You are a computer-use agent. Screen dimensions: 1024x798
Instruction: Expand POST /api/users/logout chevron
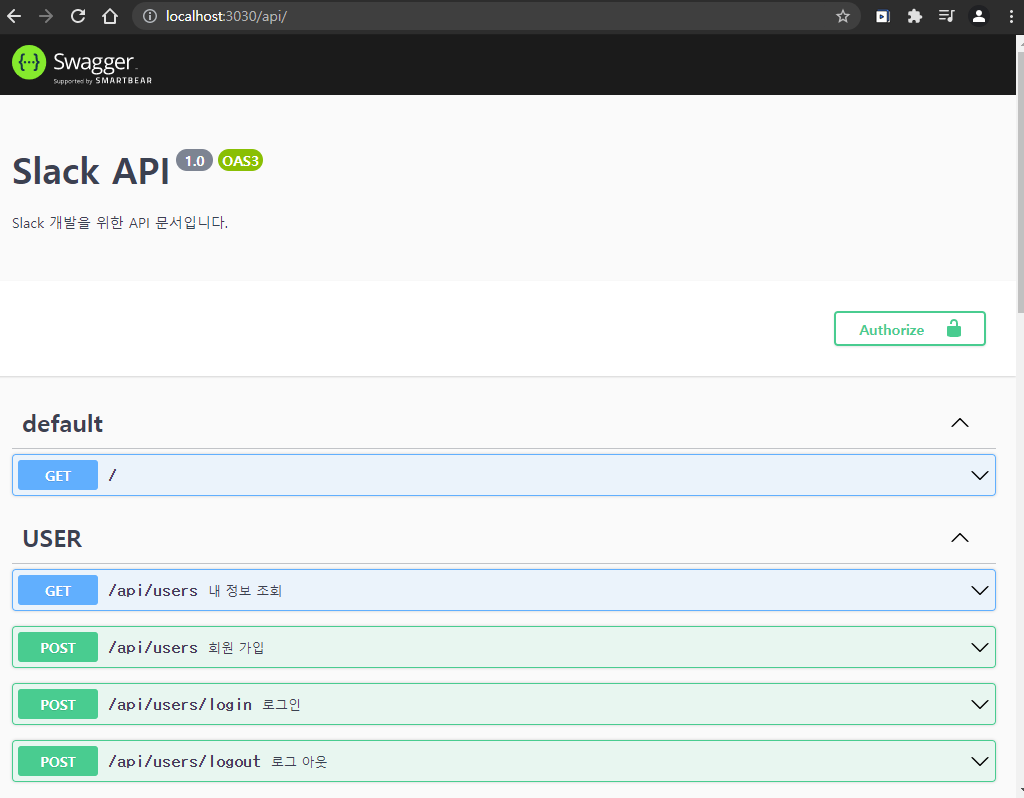[x=979, y=761]
